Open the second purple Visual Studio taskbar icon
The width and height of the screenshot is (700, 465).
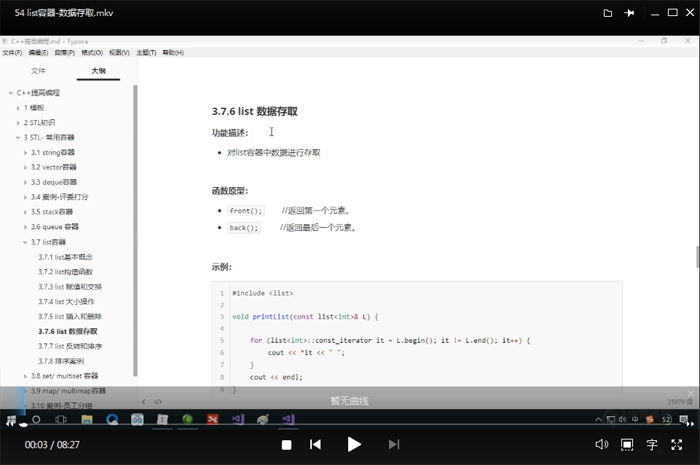pyautogui.click(x=288, y=419)
